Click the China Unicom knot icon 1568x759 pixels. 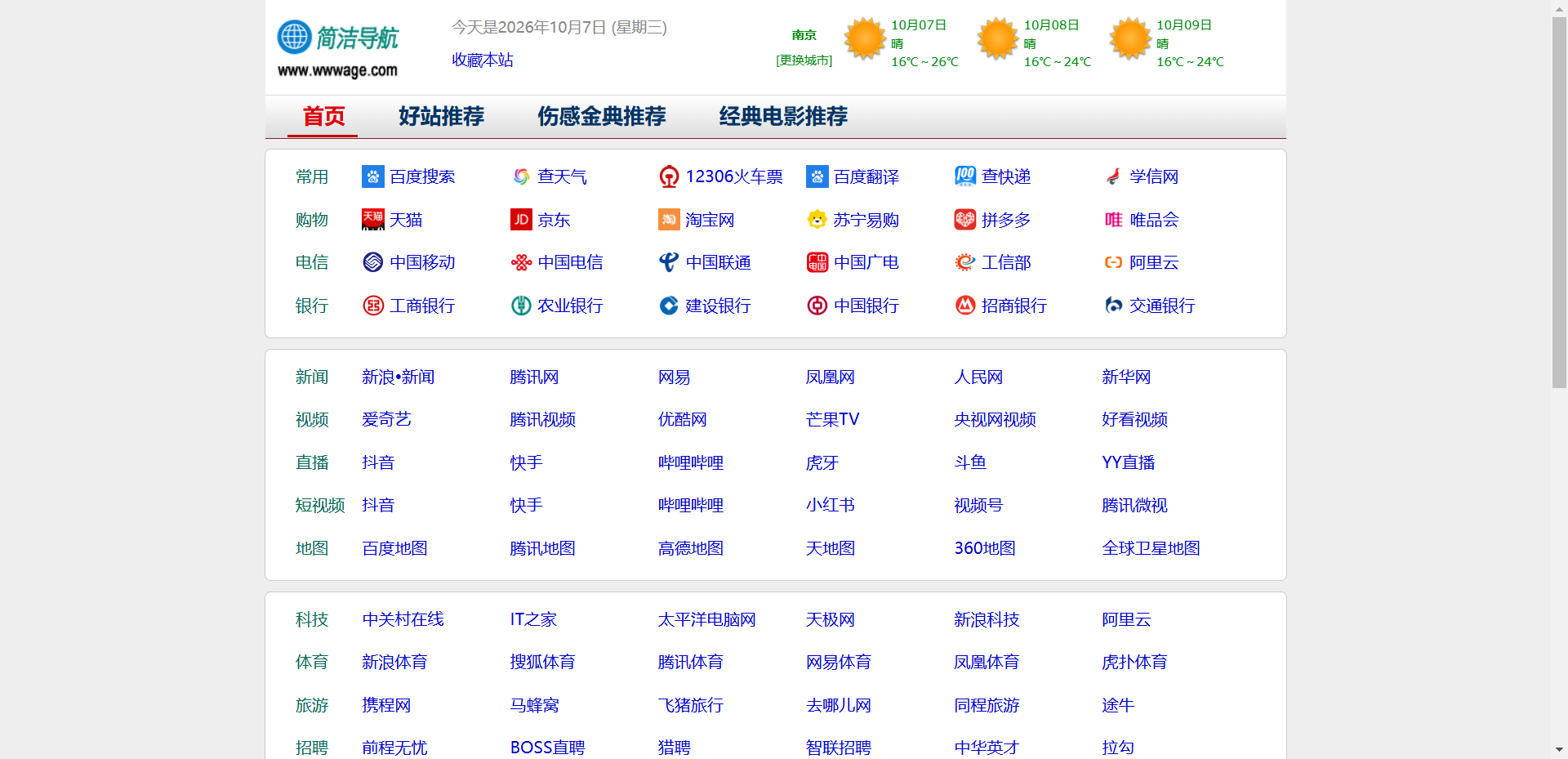pyautogui.click(x=669, y=262)
